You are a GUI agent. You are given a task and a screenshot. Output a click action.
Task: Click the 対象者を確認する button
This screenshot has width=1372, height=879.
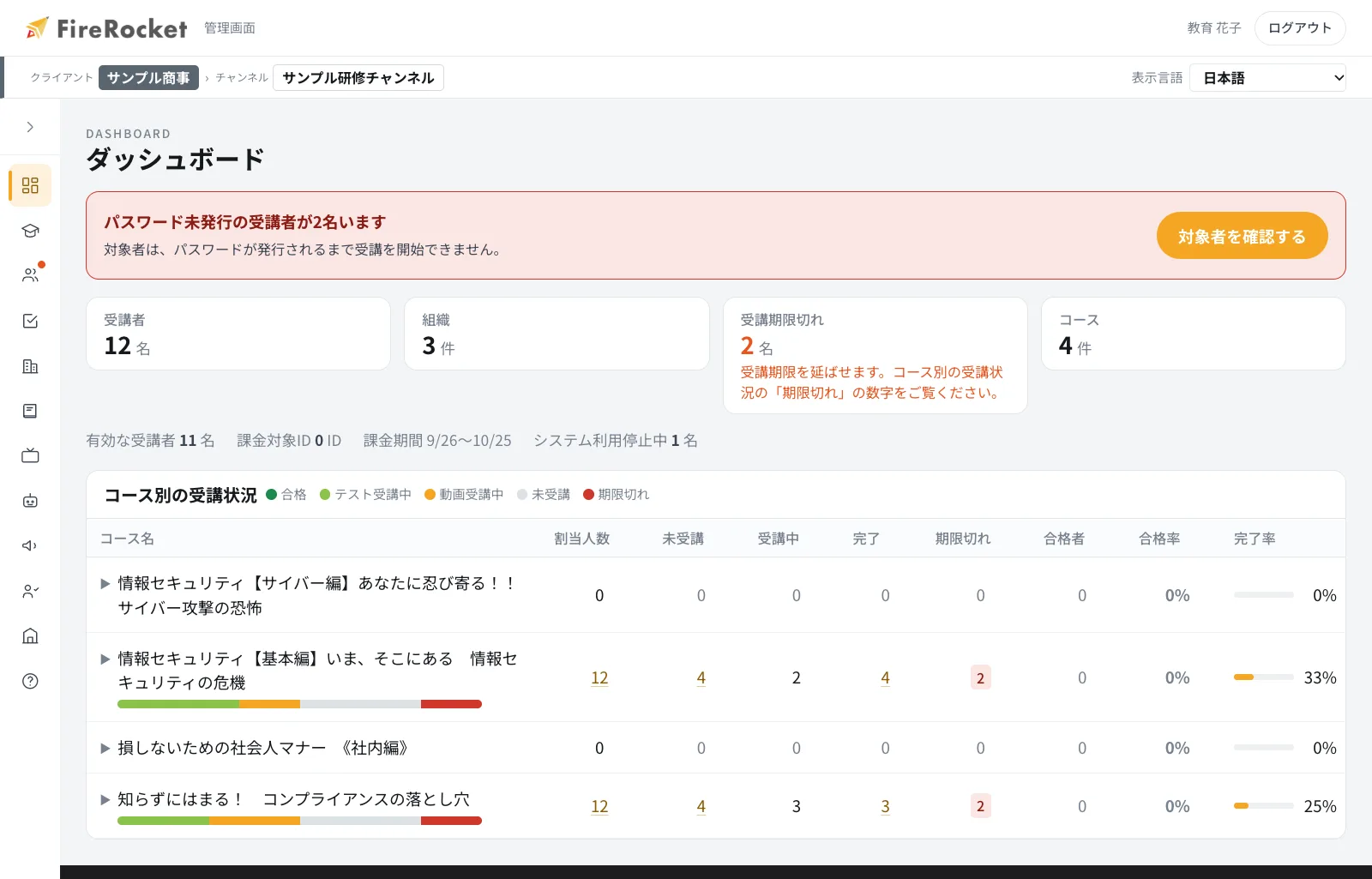(1242, 236)
